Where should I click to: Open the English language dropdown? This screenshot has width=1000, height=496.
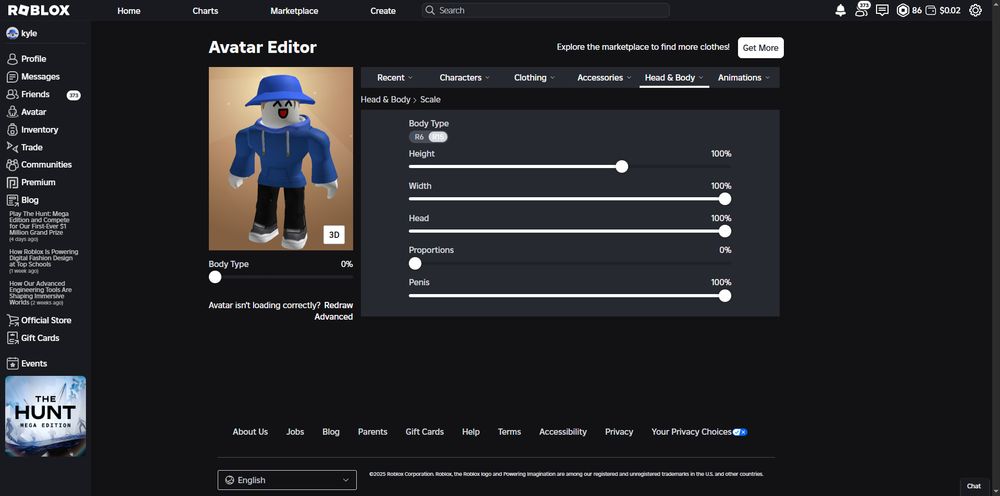click(x=287, y=480)
